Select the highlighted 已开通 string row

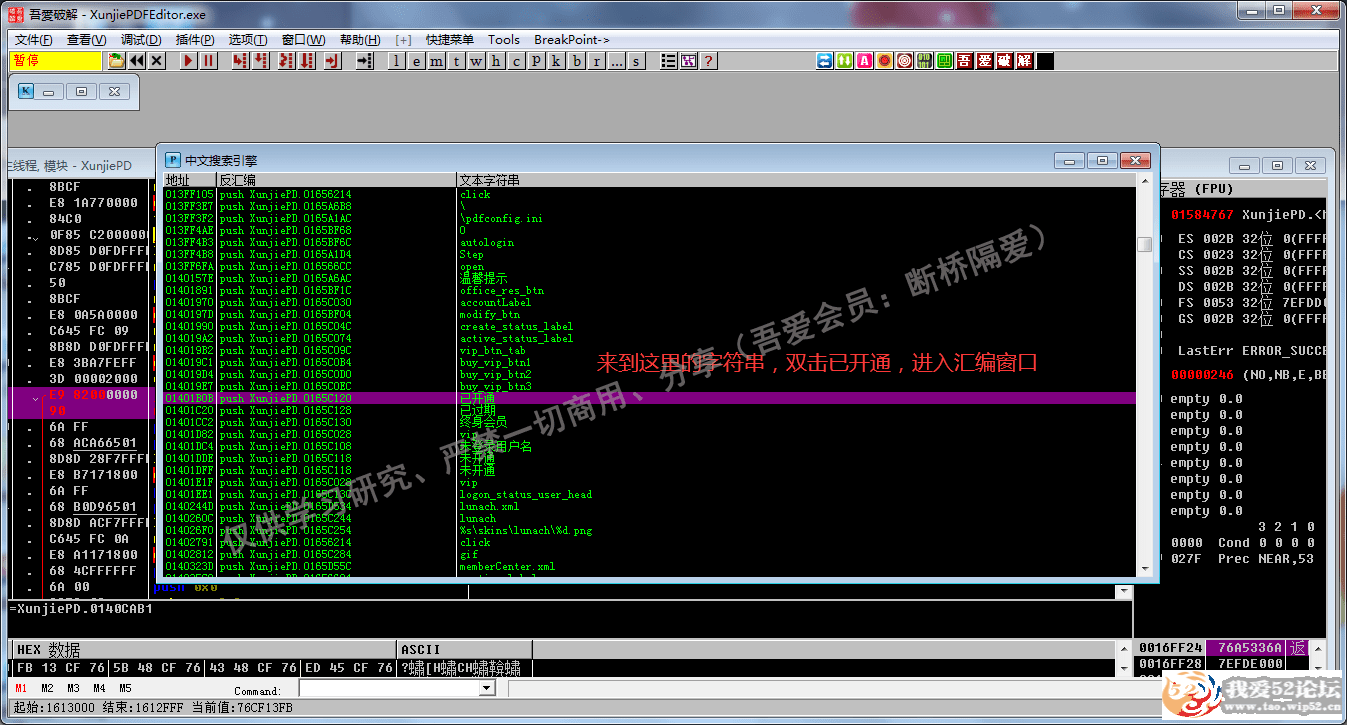[x=650, y=398]
